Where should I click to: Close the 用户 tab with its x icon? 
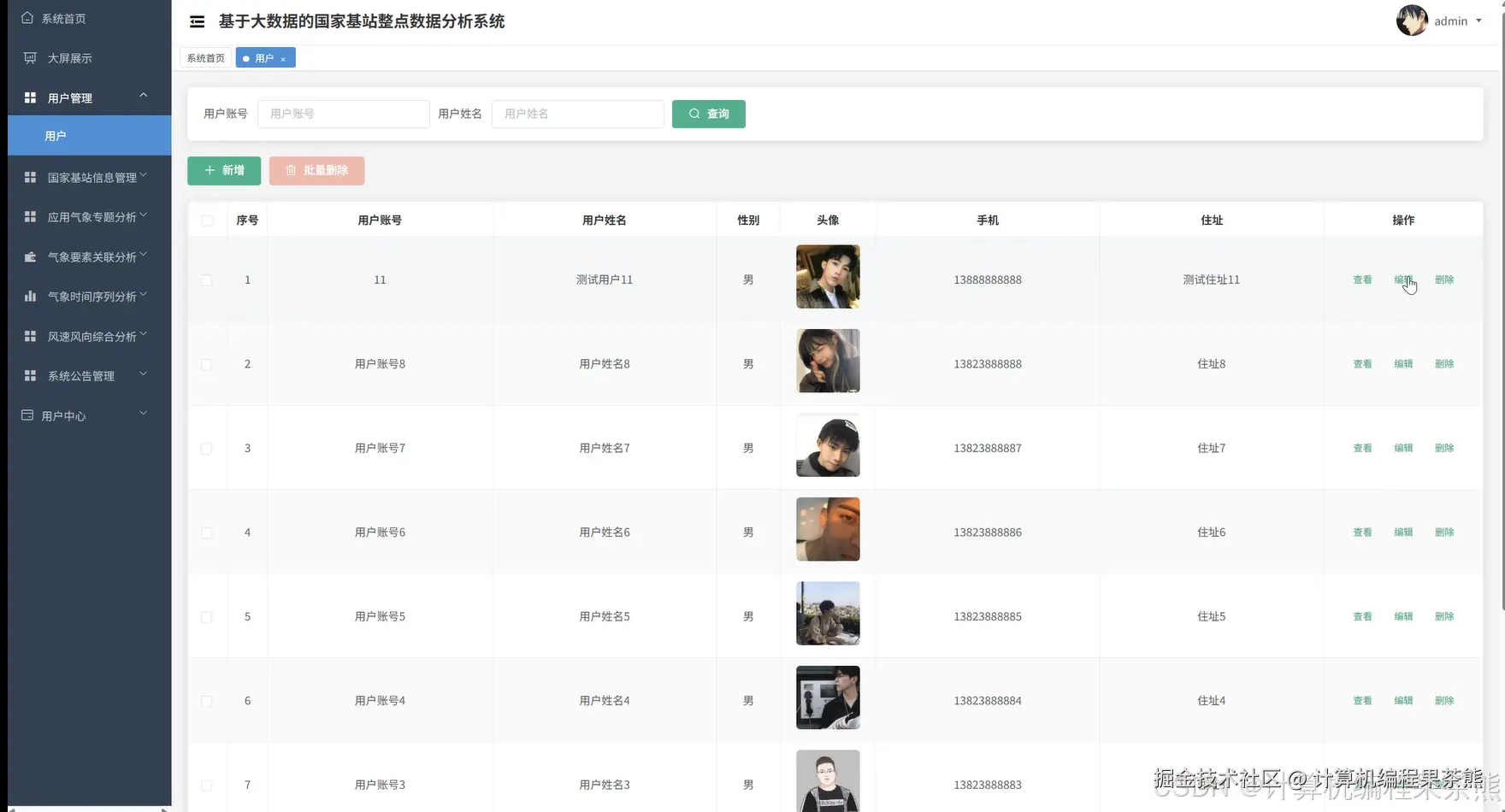pos(283,59)
